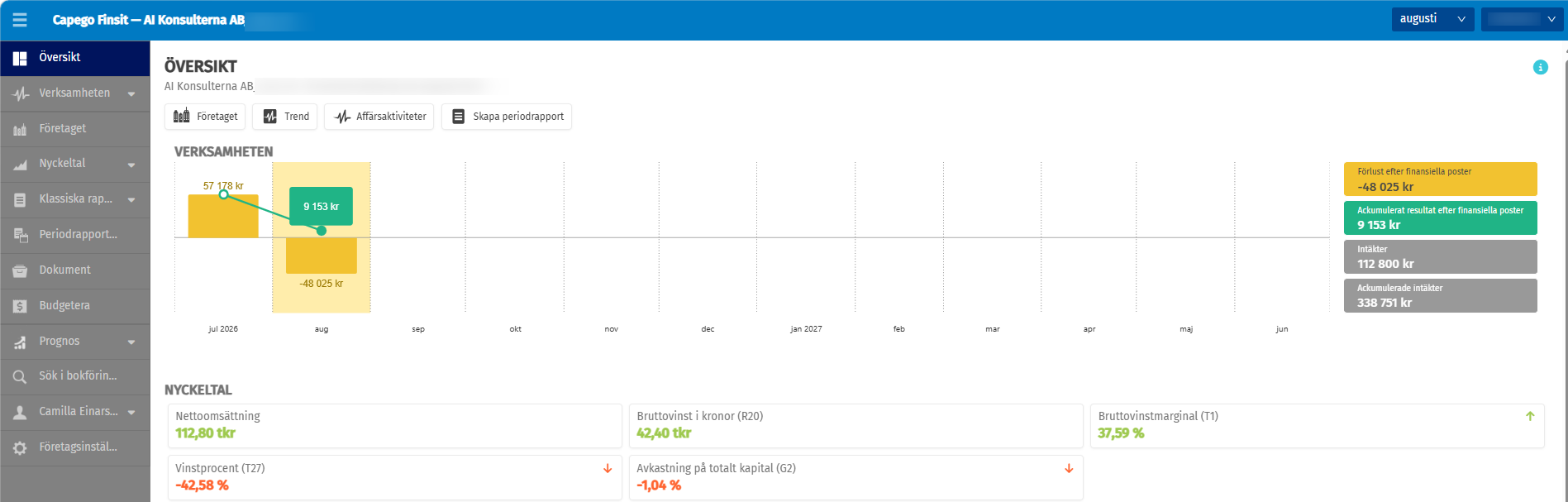
Task: Select the gray Intäkter 112 800 kr tile
Action: tap(1441, 257)
